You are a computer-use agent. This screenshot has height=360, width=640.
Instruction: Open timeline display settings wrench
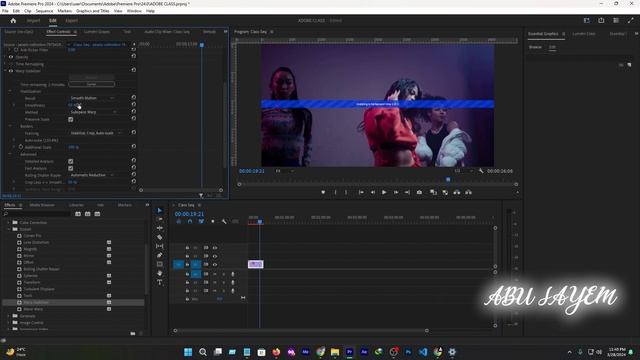(x=224, y=221)
